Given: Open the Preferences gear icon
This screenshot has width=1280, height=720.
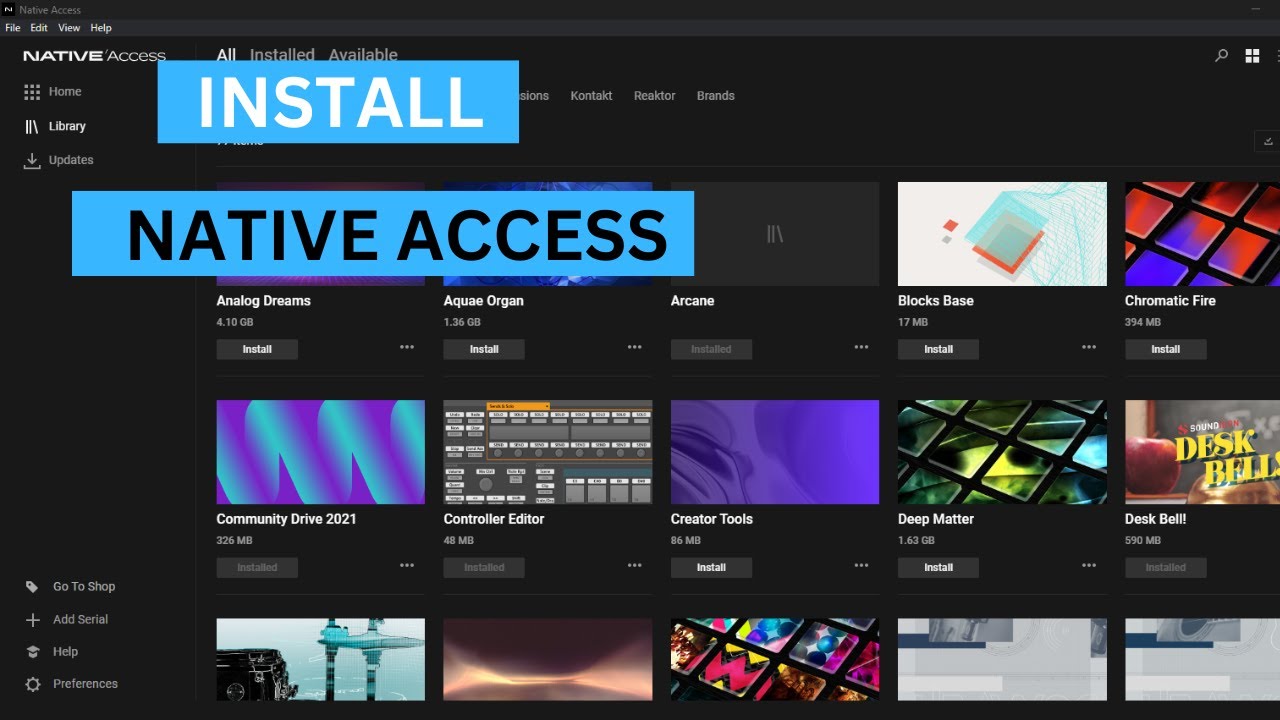Looking at the screenshot, I should tap(32, 684).
